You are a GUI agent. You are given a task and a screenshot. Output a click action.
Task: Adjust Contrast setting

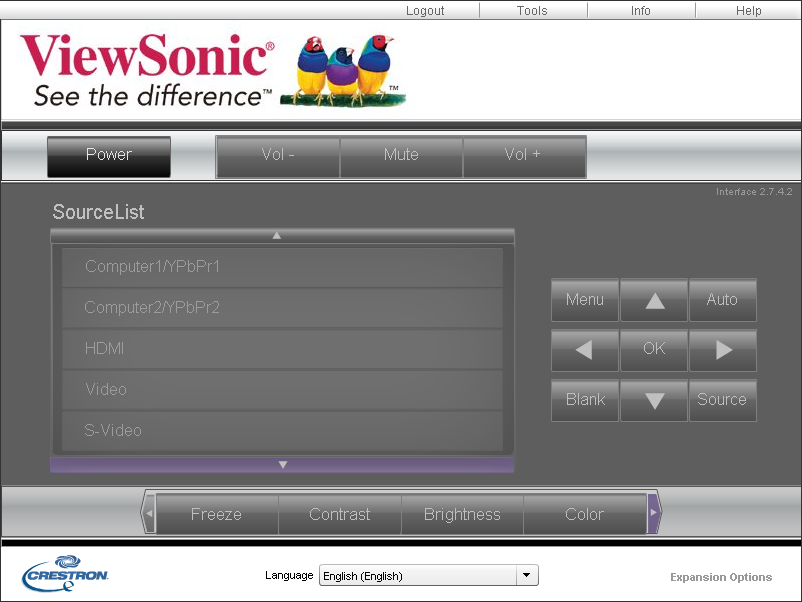340,514
